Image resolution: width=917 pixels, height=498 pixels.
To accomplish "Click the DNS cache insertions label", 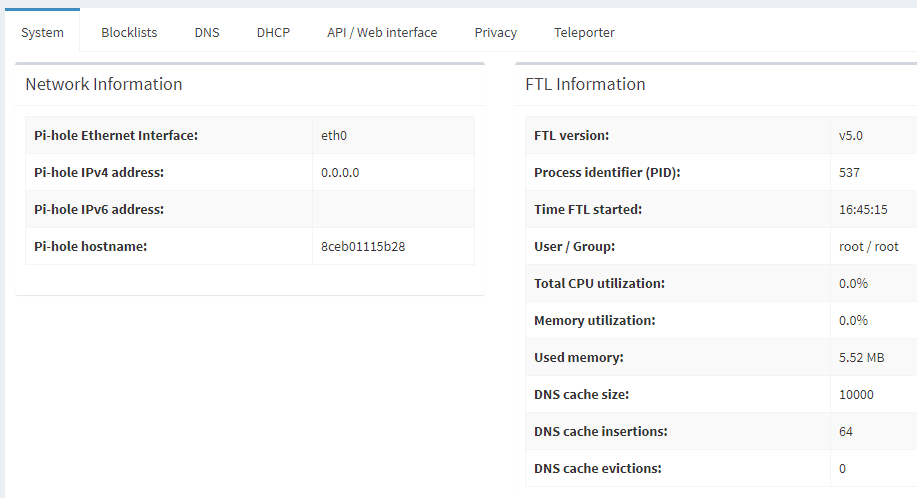I will (600, 431).
